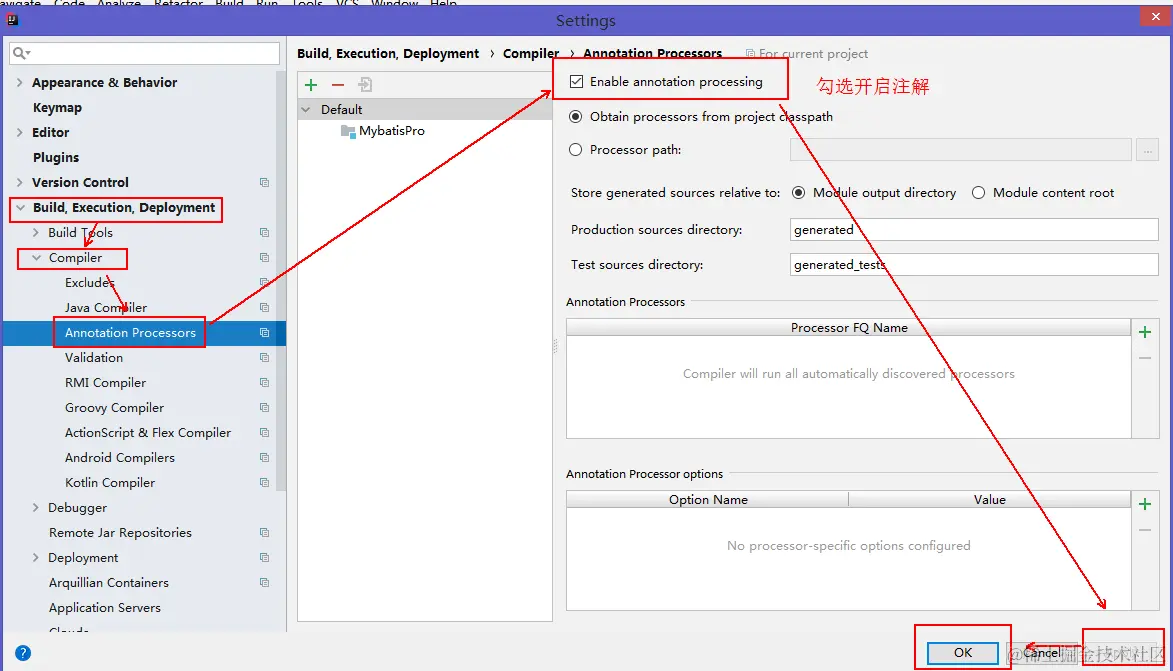Close the Settings dialog
Screen dimensions: 1173x671
1156,16
